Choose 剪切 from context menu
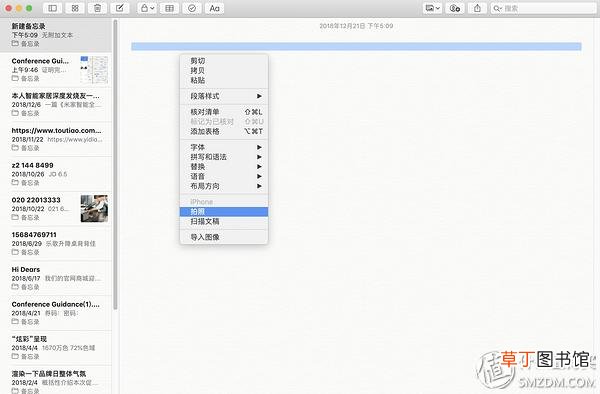Viewport: 600px width, 394px height. [x=224, y=61]
